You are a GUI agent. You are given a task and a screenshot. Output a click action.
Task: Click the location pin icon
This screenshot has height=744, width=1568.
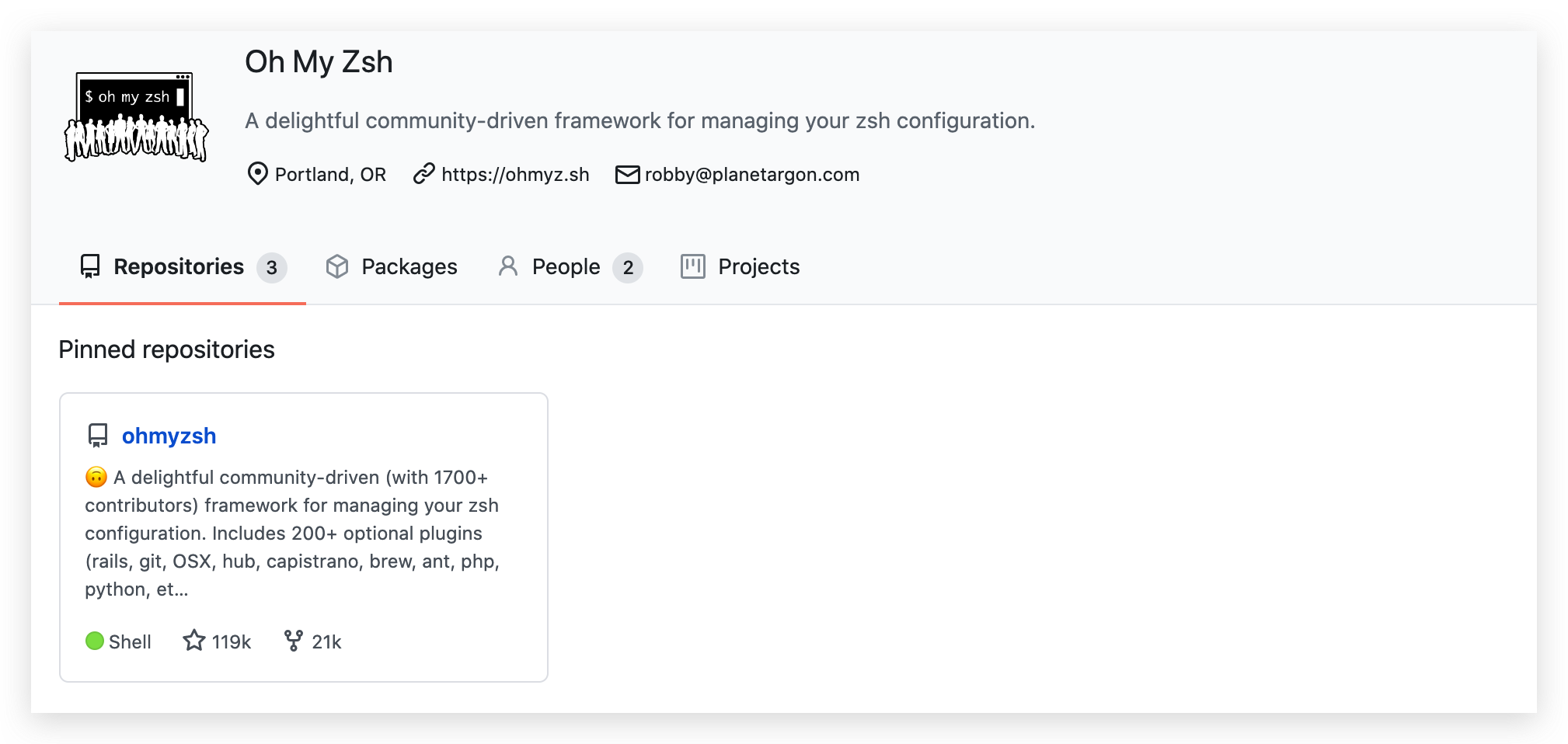pyautogui.click(x=257, y=174)
